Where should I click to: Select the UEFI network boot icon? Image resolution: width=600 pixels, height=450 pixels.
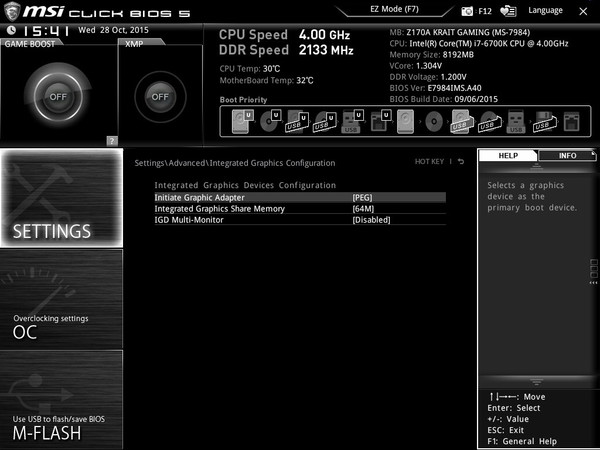tap(380, 121)
